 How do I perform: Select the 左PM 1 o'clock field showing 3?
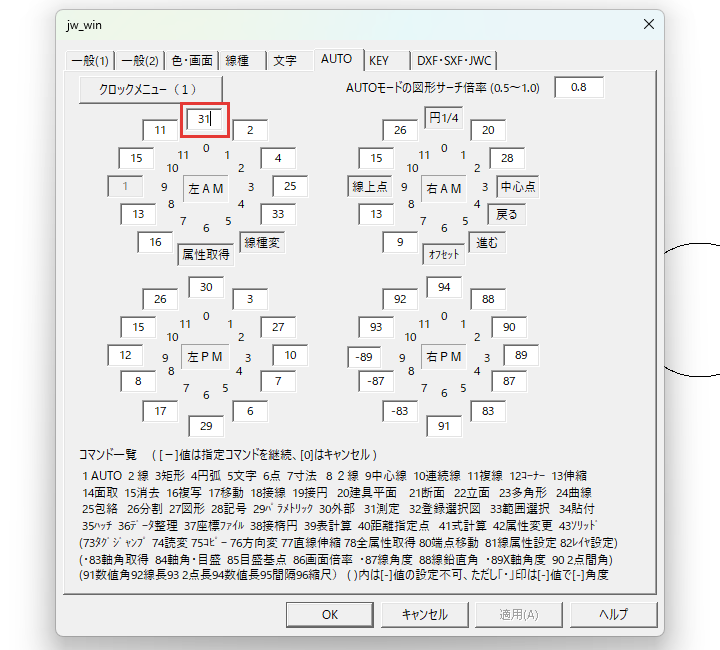tap(250, 299)
